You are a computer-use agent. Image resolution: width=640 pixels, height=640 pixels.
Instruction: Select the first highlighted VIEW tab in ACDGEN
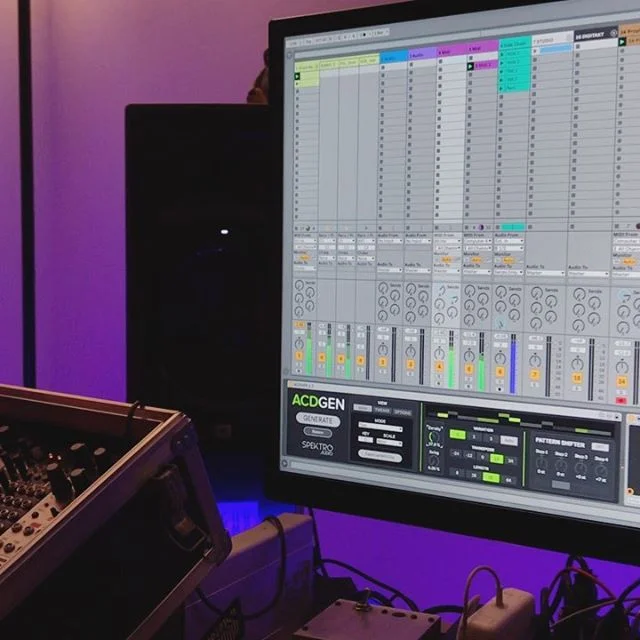[x=362, y=408]
